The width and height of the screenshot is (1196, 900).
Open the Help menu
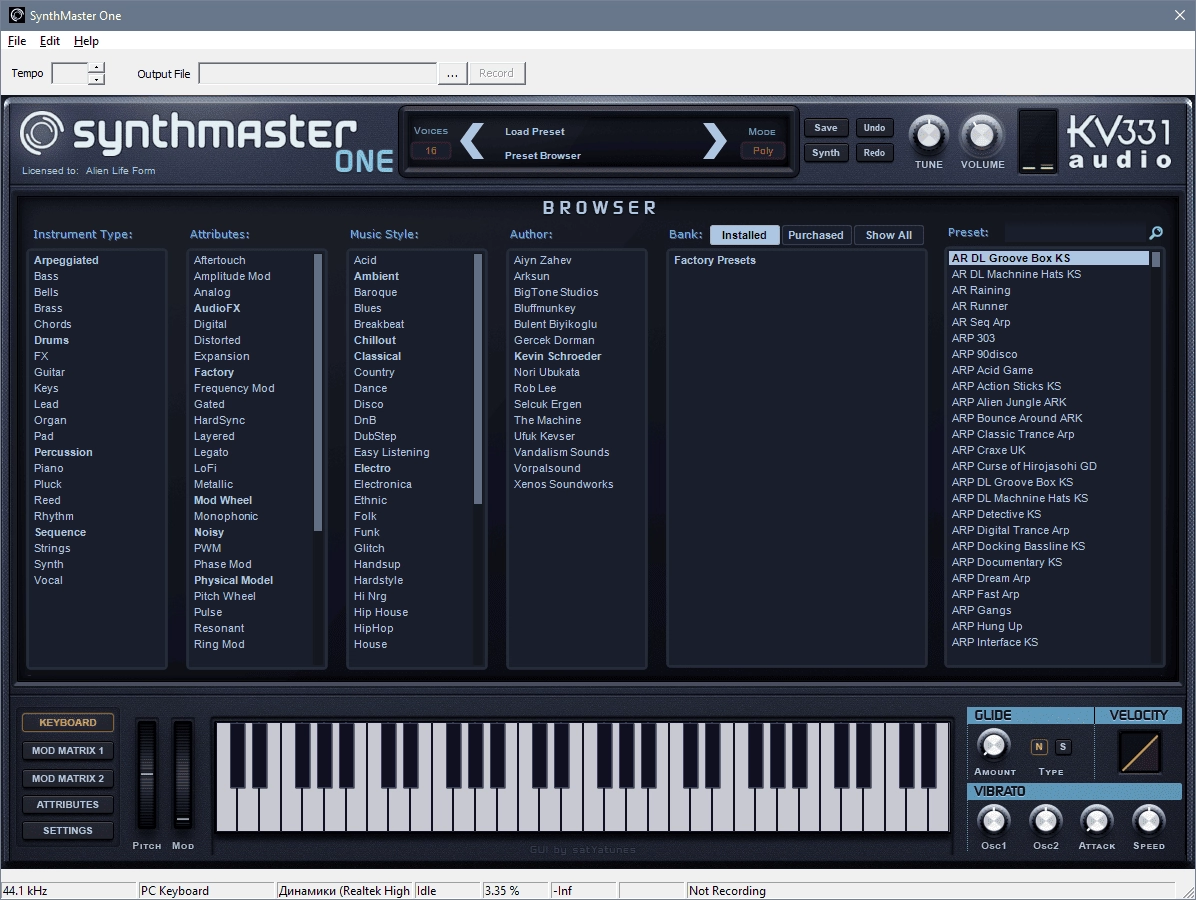pyautogui.click(x=86, y=40)
